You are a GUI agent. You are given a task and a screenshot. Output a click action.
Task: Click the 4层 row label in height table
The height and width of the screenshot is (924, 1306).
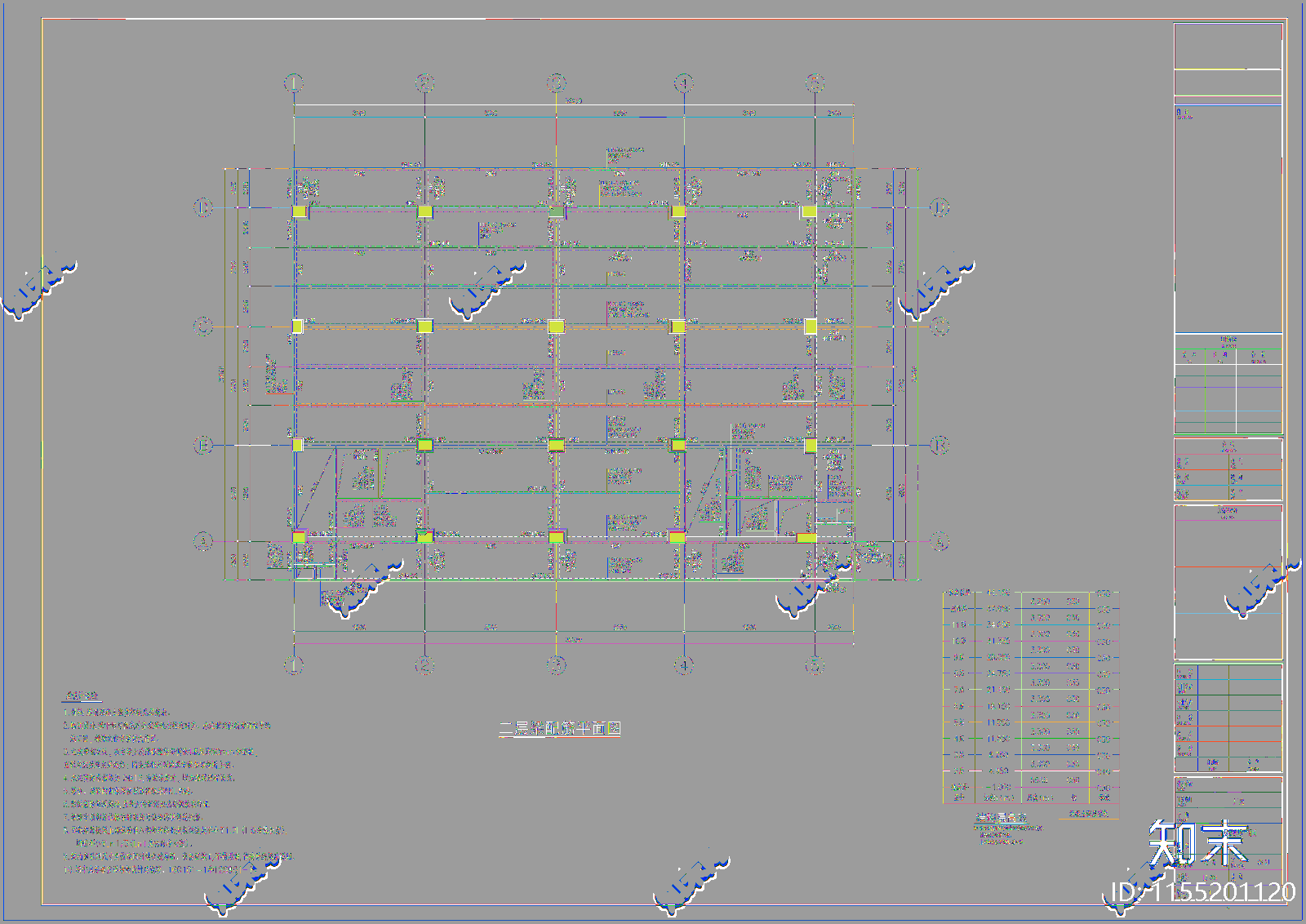[959, 738]
